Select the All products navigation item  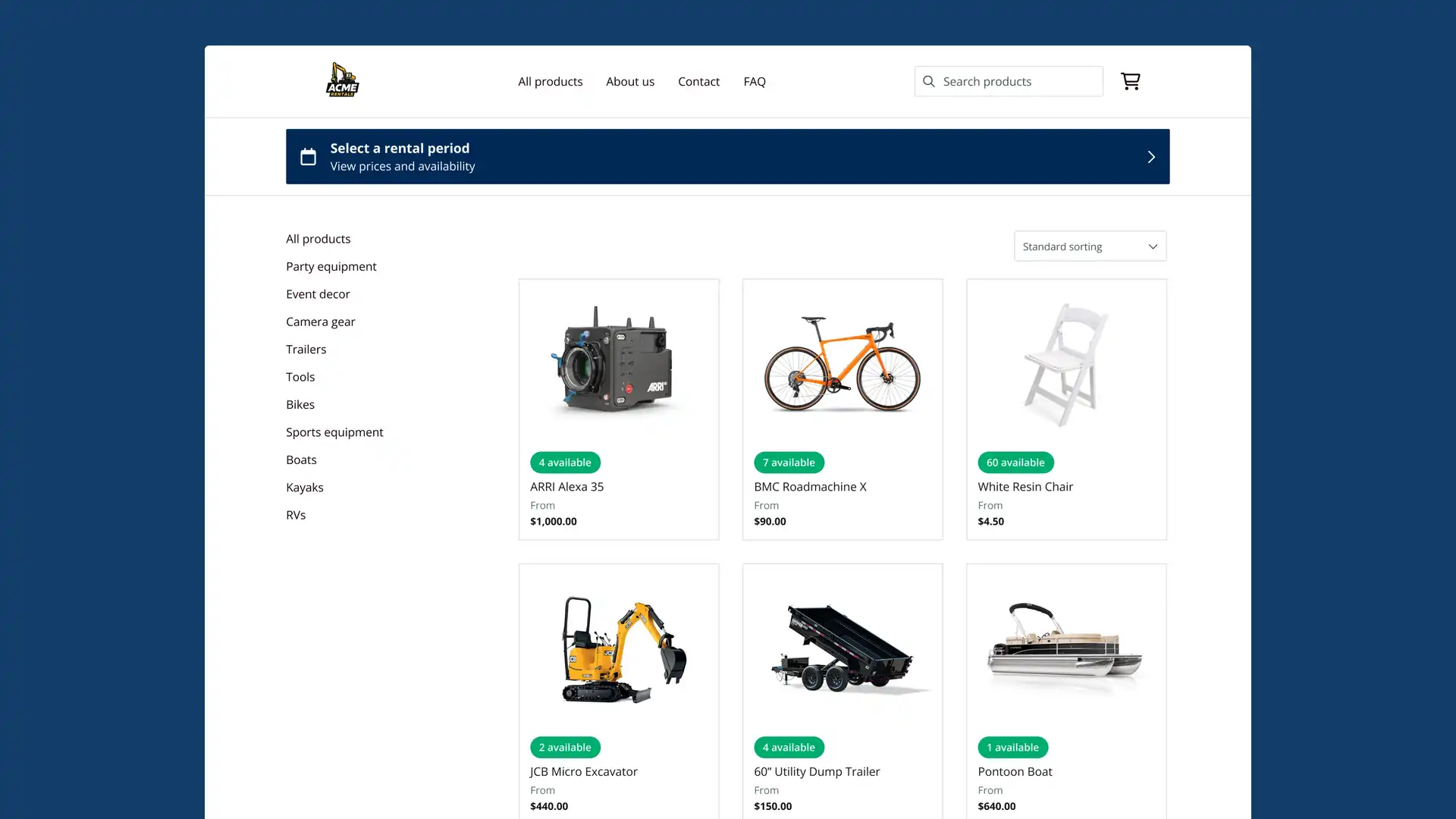point(550,81)
